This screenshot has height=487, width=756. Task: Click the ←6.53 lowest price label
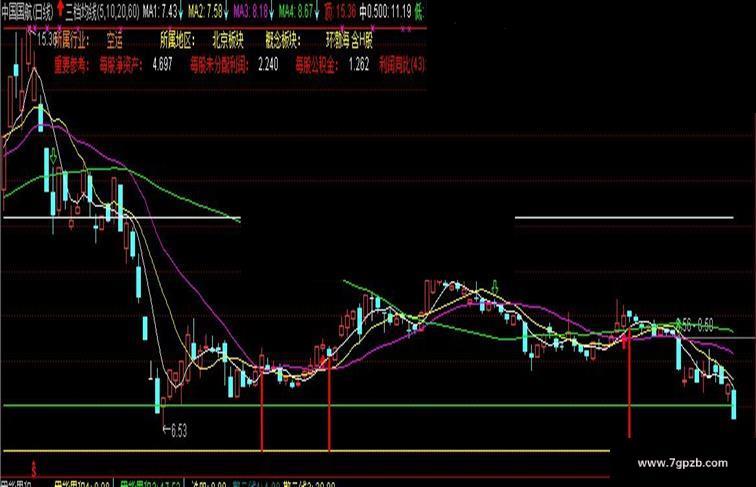click(x=175, y=430)
